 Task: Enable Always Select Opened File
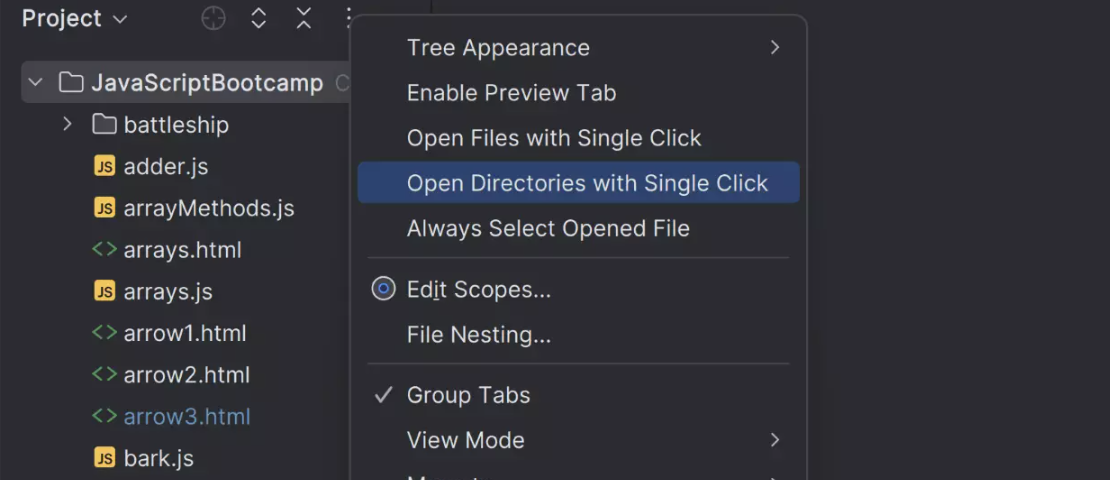547,228
